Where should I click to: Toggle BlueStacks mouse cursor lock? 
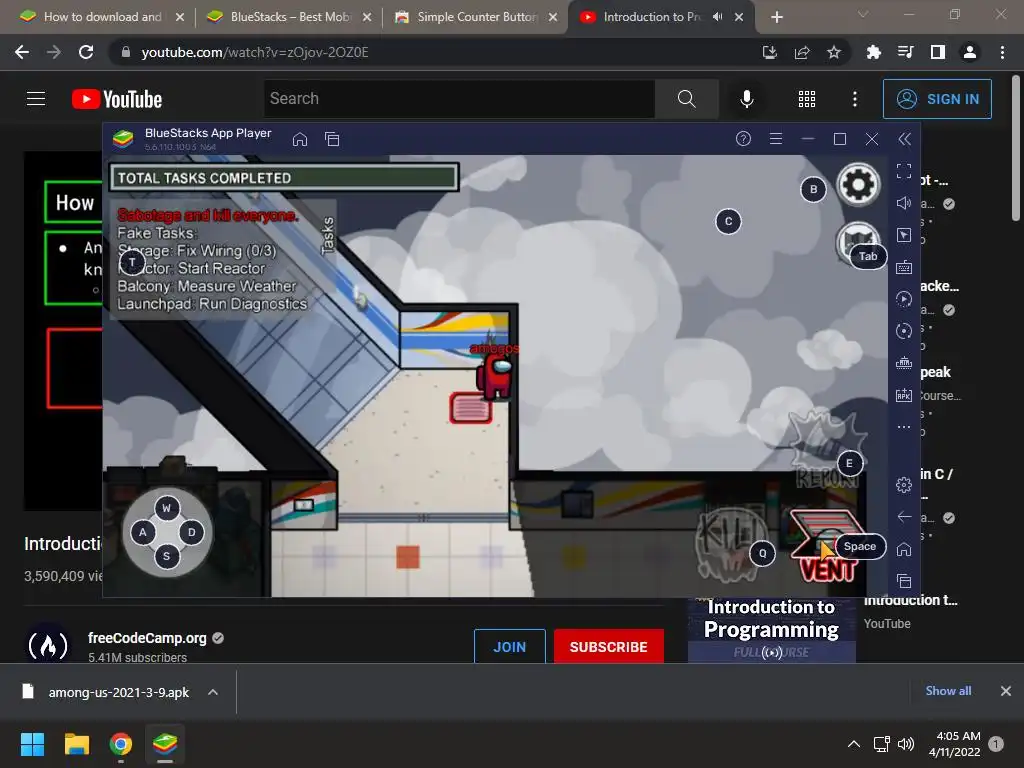(x=904, y=235)
